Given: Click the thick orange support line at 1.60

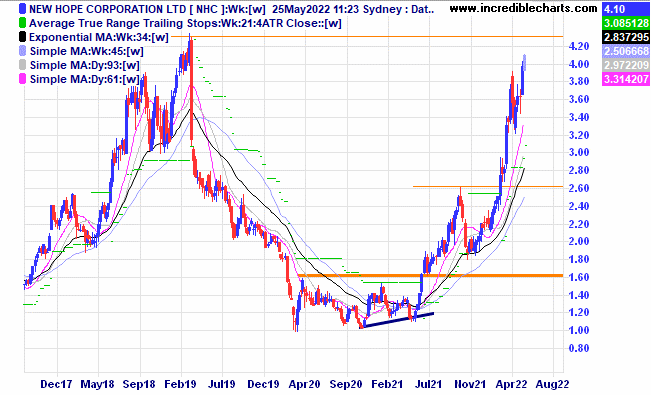Looking at the screenshot, I should tap(430, 275).
